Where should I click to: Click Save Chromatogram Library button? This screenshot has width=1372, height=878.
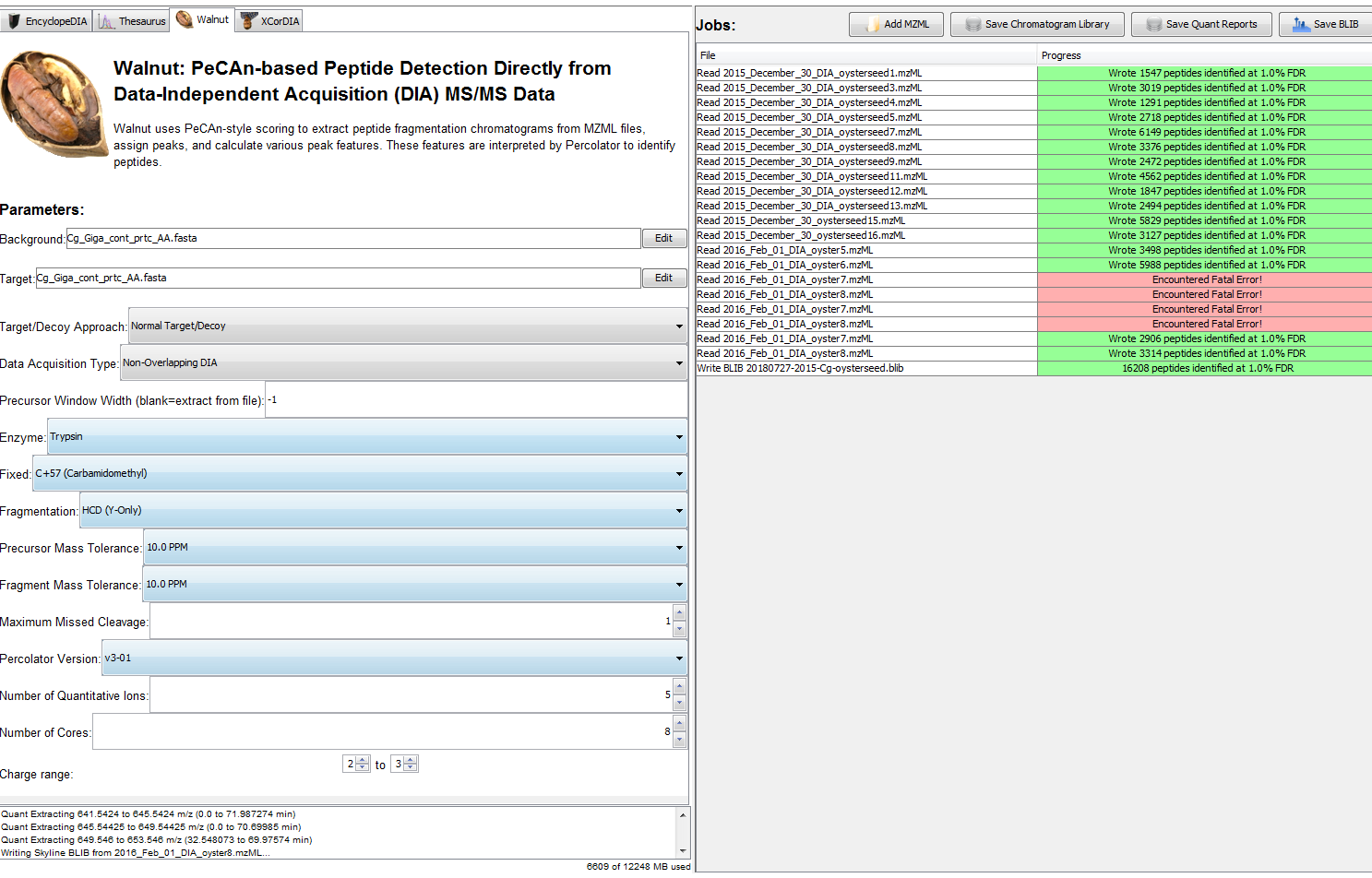(1037, 24)
